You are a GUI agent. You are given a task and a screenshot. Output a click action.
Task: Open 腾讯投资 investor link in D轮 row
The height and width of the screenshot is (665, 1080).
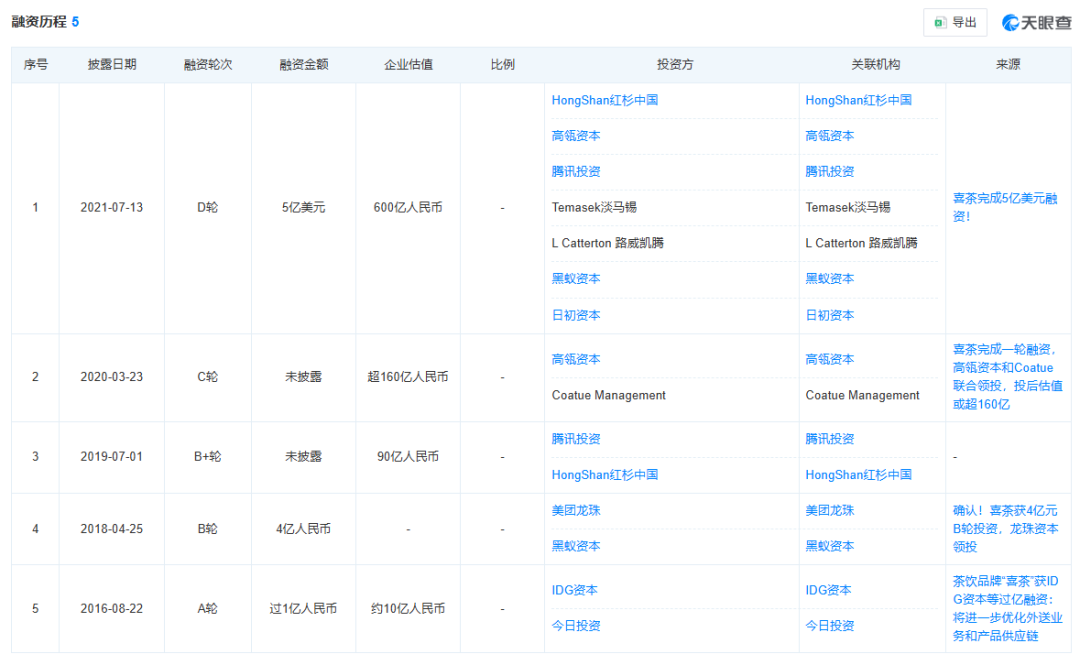576,172
